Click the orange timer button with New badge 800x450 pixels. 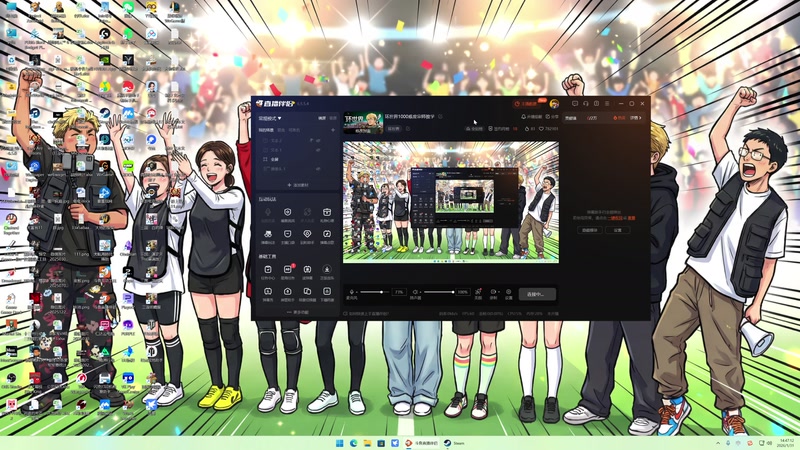[529, 104]
